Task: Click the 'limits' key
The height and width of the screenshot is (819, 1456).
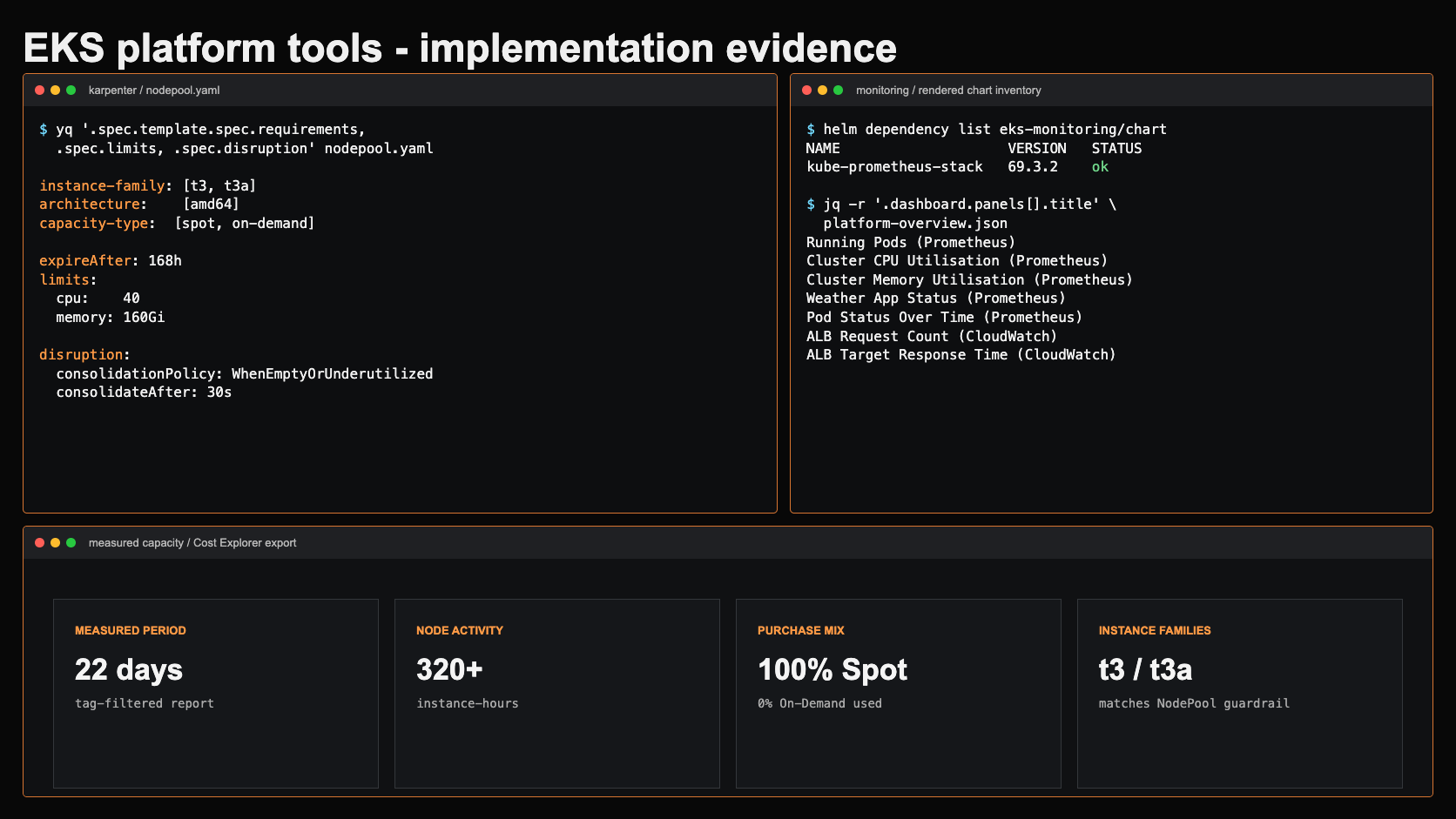Action: tap(64, 279)
